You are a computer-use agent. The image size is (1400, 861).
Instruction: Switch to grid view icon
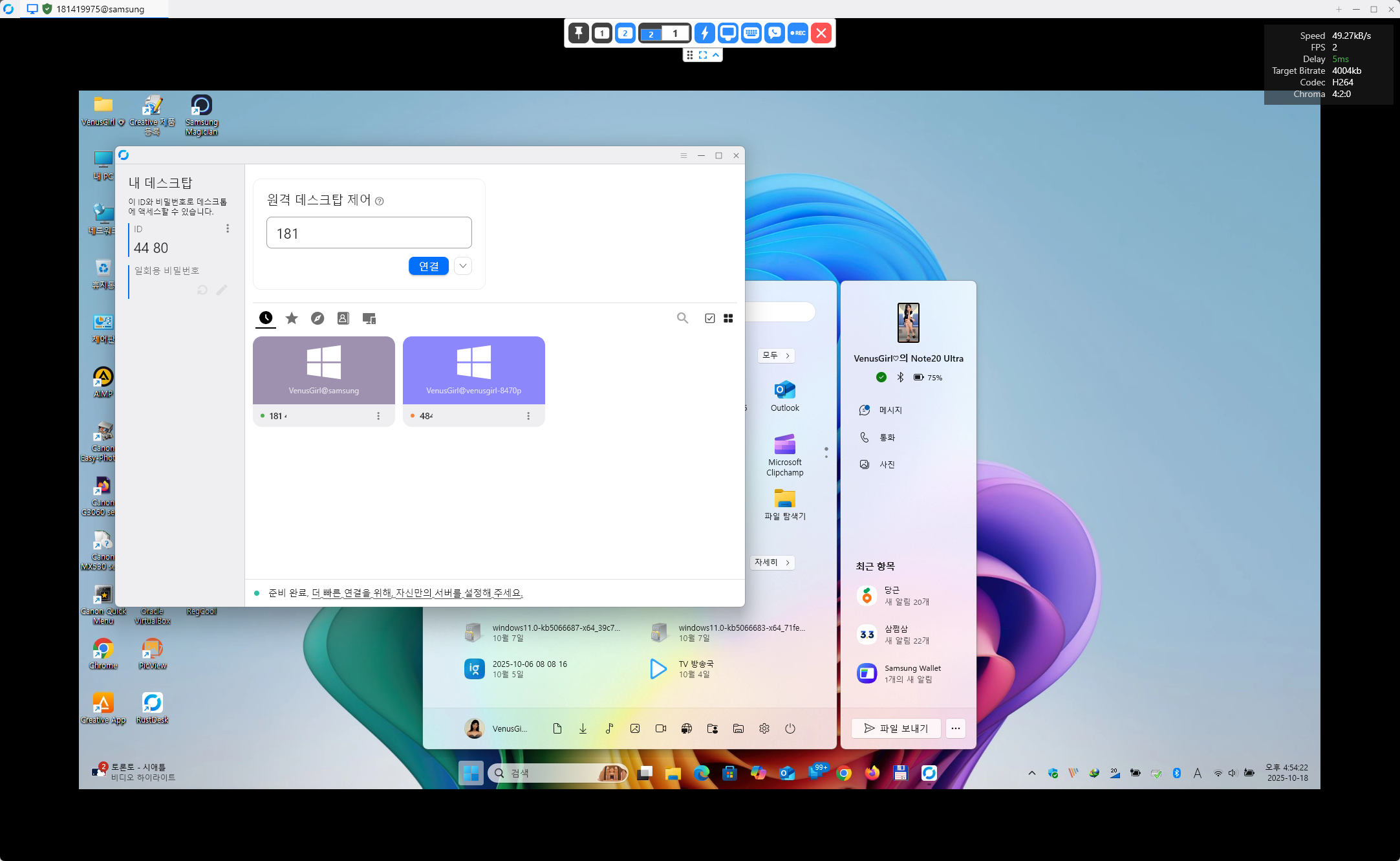point(728,318)
